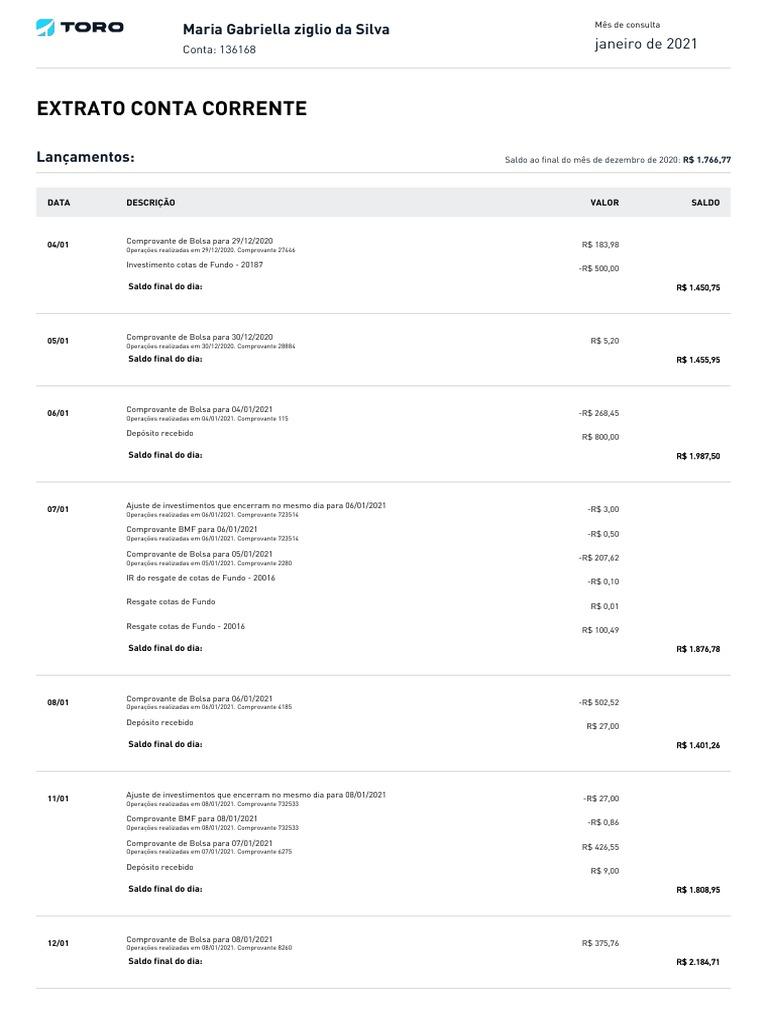768x1024 pixels.
Task: Click the VALOR column header
Action: (x=604, y=203)
